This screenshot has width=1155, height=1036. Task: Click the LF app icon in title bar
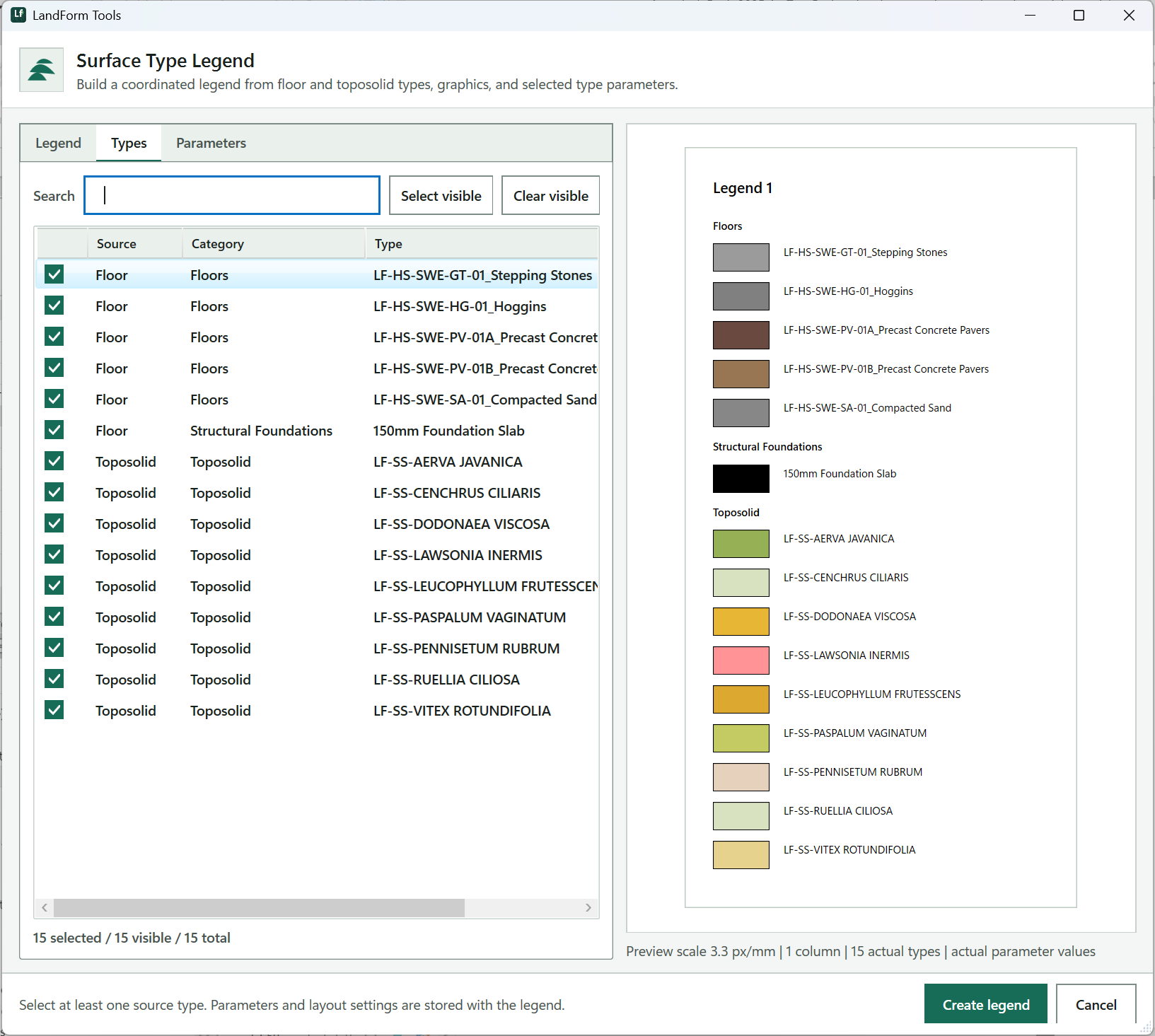point(18,15)
